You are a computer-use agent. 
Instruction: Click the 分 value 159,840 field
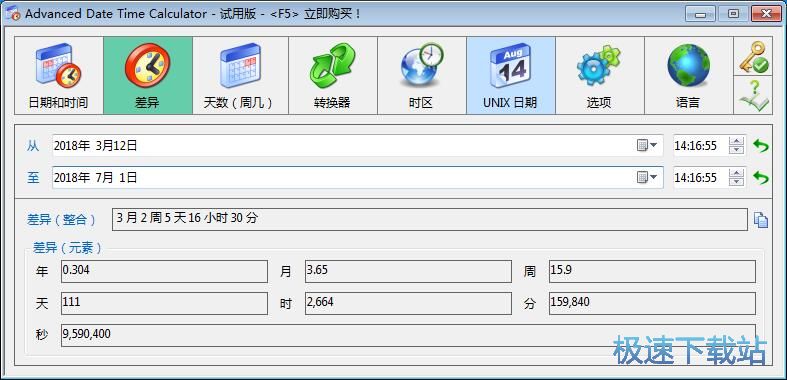(652, 304)
